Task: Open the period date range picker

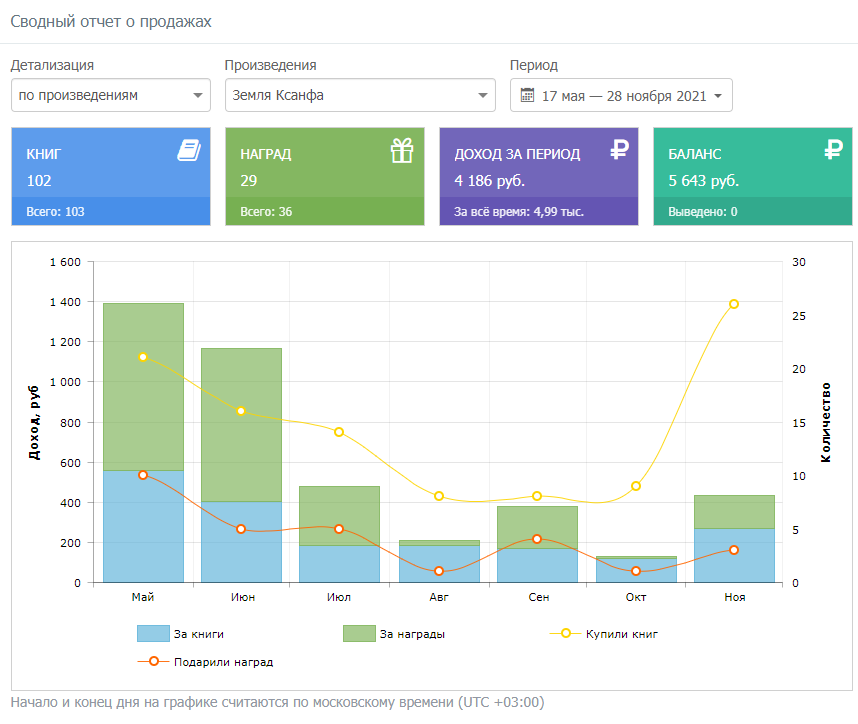Action: 621,96
